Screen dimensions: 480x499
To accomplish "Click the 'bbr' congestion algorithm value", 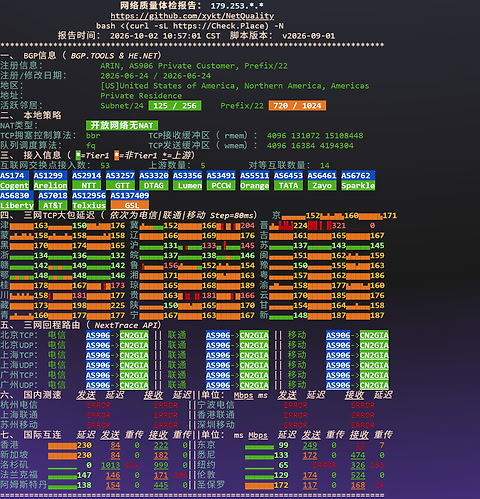I will tap(93, 136).
